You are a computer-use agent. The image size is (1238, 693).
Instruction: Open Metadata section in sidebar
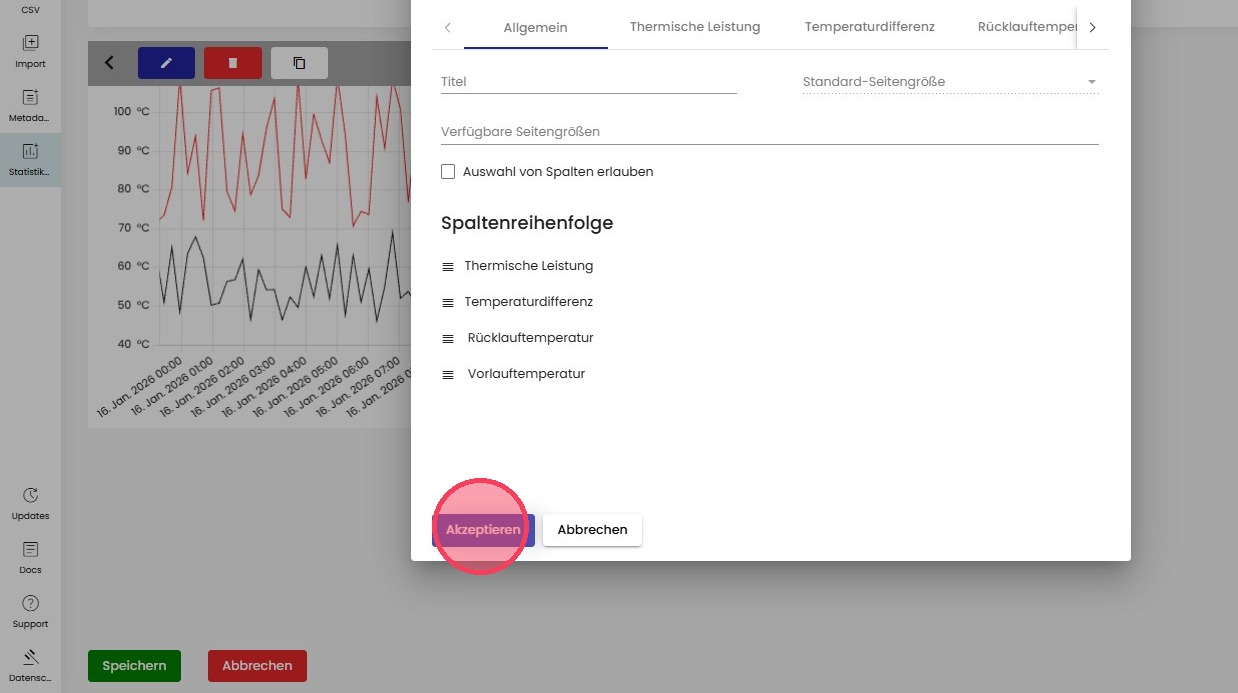[x=30, y=105]
